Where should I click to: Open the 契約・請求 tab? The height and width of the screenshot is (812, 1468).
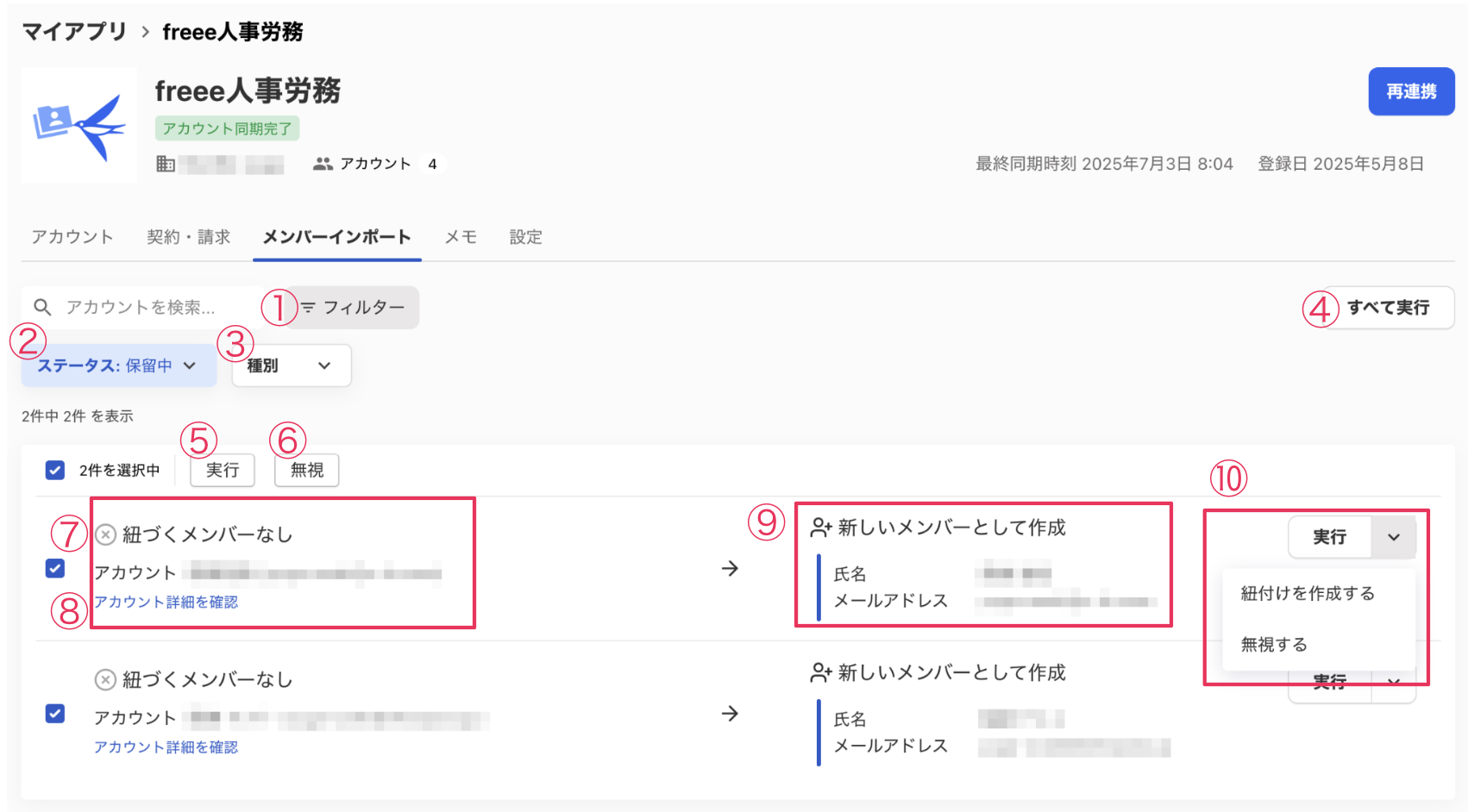(189, 237)
